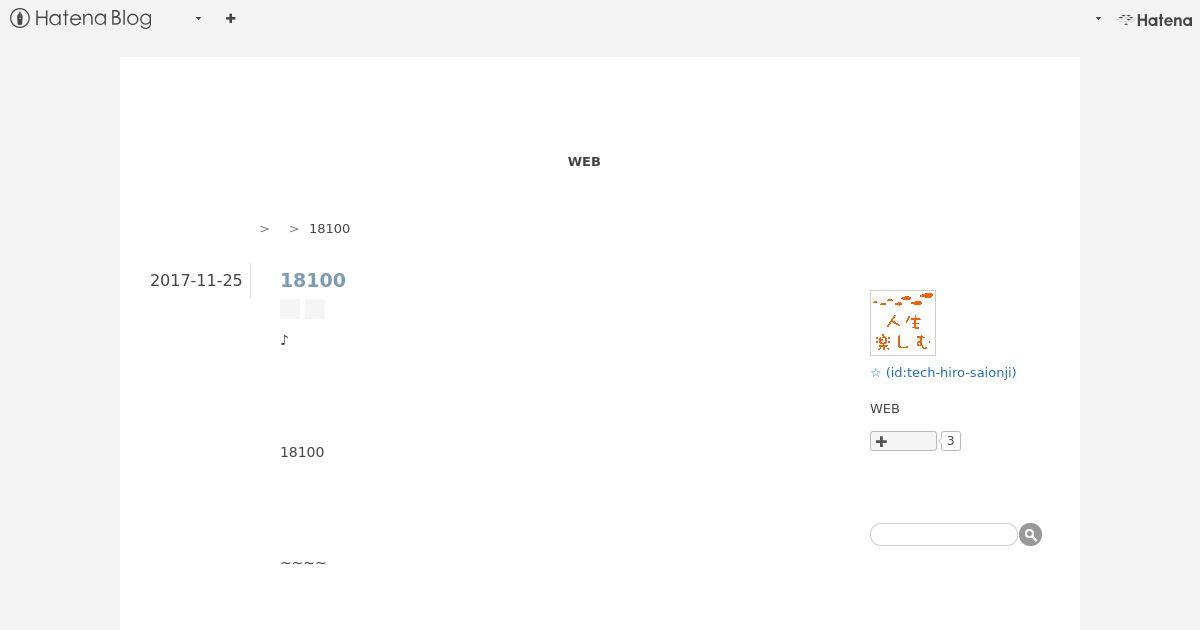1200x630 pixels.
Task: Click the plus icon in header bar
Action: (x=231, y=18)
